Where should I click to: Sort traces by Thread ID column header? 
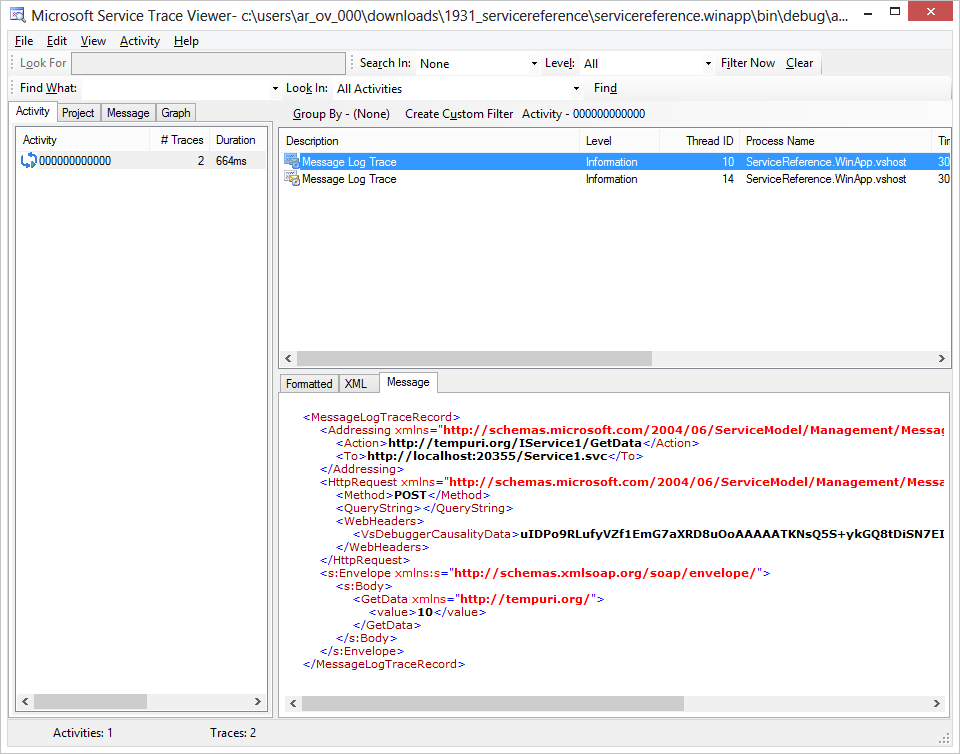coord(700,141)
